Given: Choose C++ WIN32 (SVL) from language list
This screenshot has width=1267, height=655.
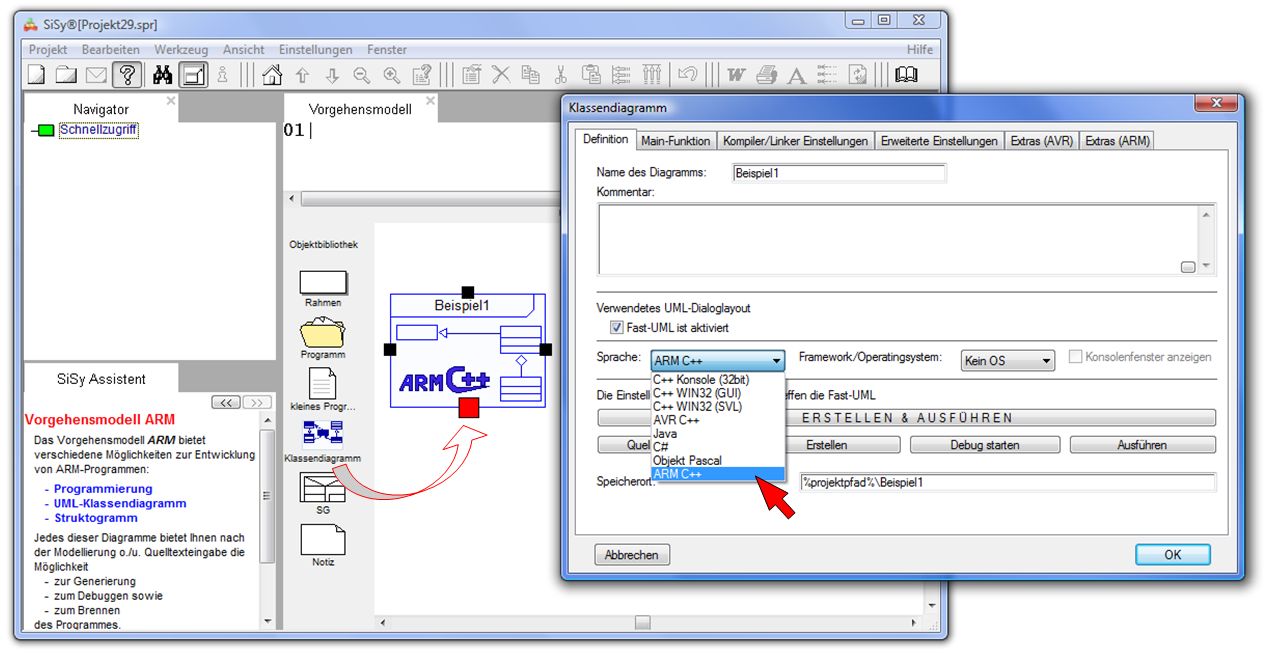Looking at the screenshot, I should [x=717, y=407].
